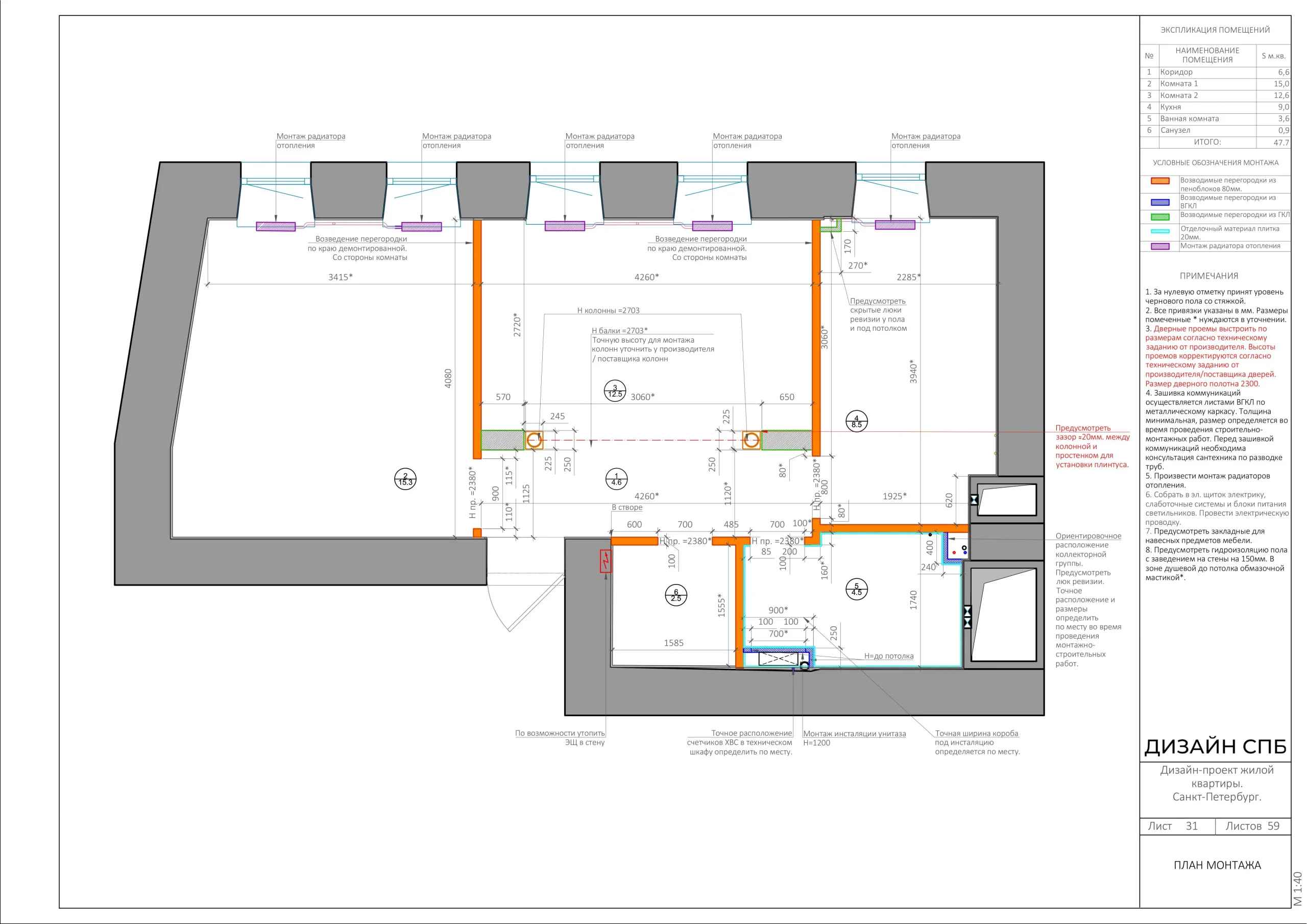Click the cyan tile finish legend swatch
The height and width of the screenshot is (924, 1307).
[x=1160, y=231]
